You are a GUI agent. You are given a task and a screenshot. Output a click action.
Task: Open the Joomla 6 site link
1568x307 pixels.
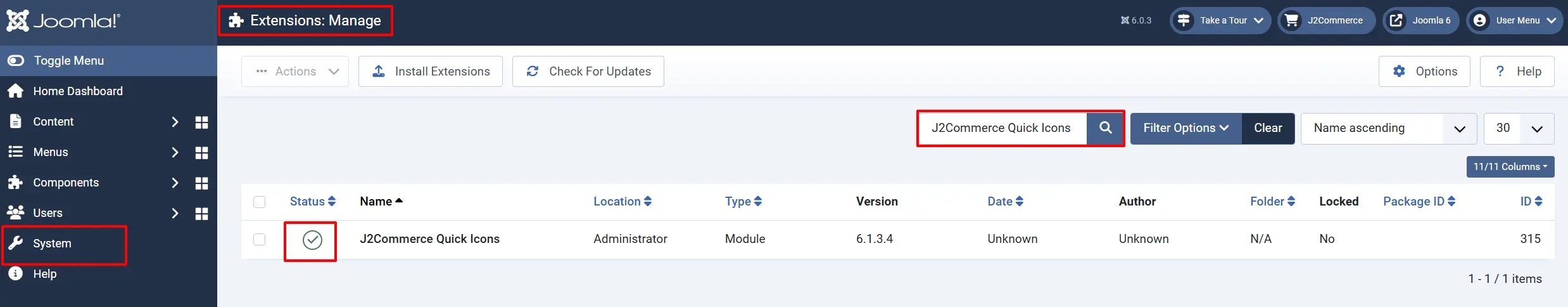click(1420, 20)
